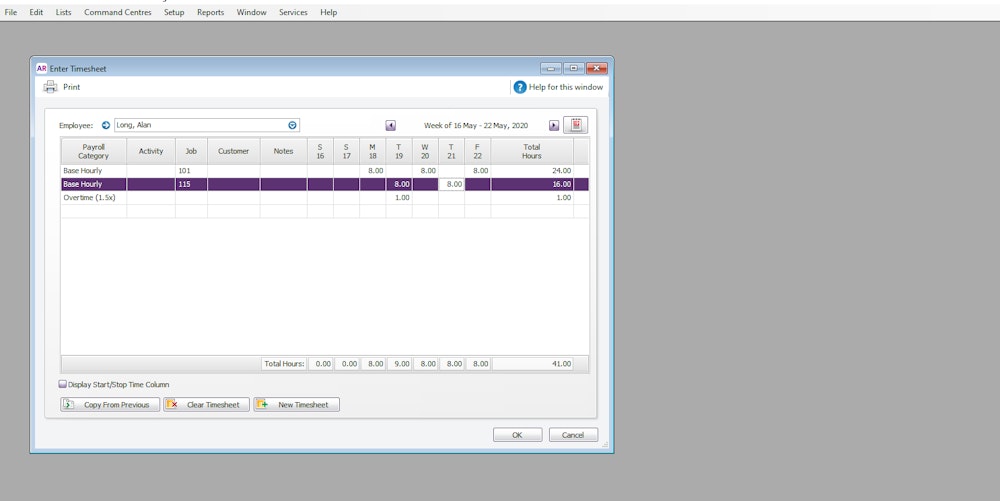The width and height of the screenshot is (1000, 501).
Task: Click the Copy From Previous button
Action: coord(109,405)
